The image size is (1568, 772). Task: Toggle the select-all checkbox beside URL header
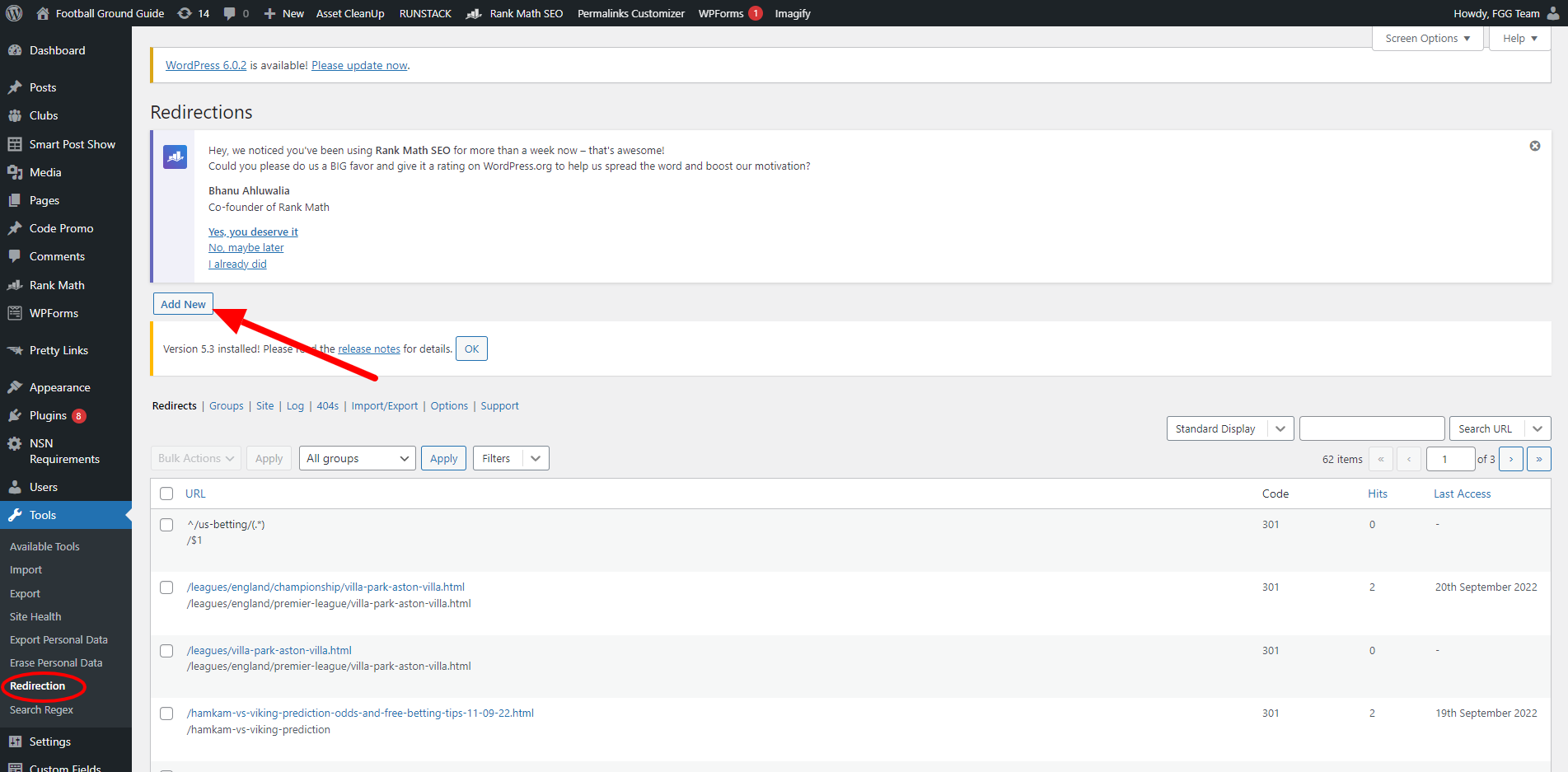click(166, 494)
